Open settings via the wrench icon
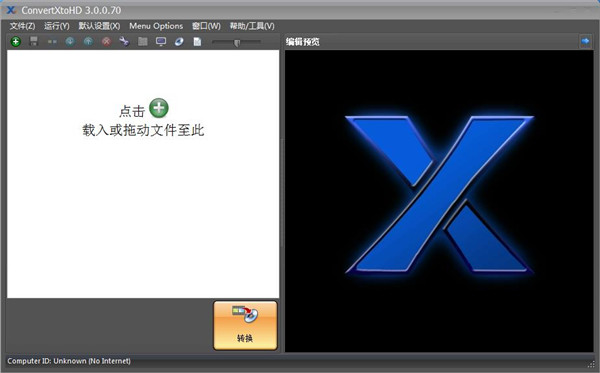This screenshot has width=600, height=373. pyautogui.click(x=124, y=41)
